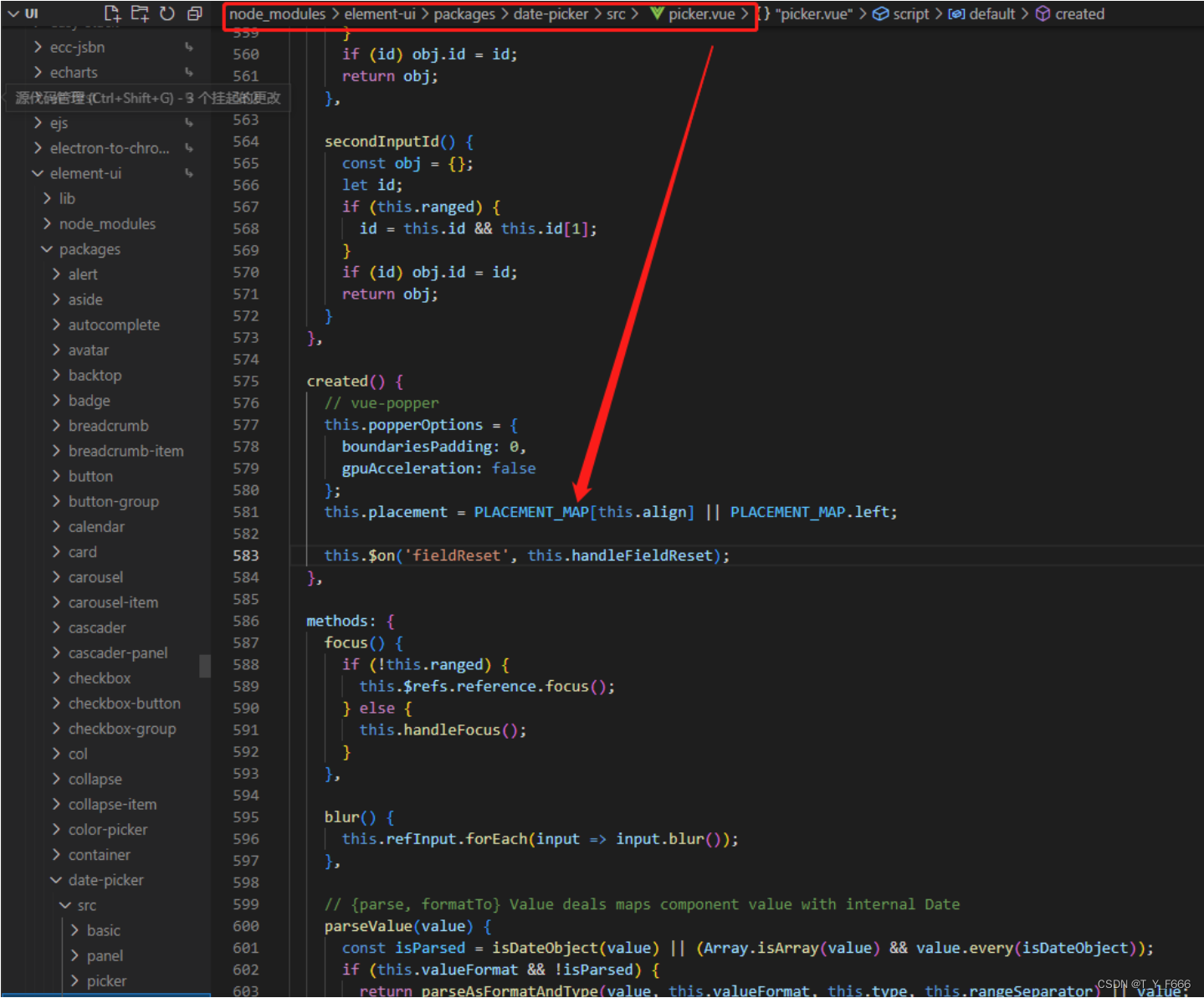Collapse the src folder chevron under date-picker
The height and width of the screenshot is (998, 1204).
pos(65,905)
